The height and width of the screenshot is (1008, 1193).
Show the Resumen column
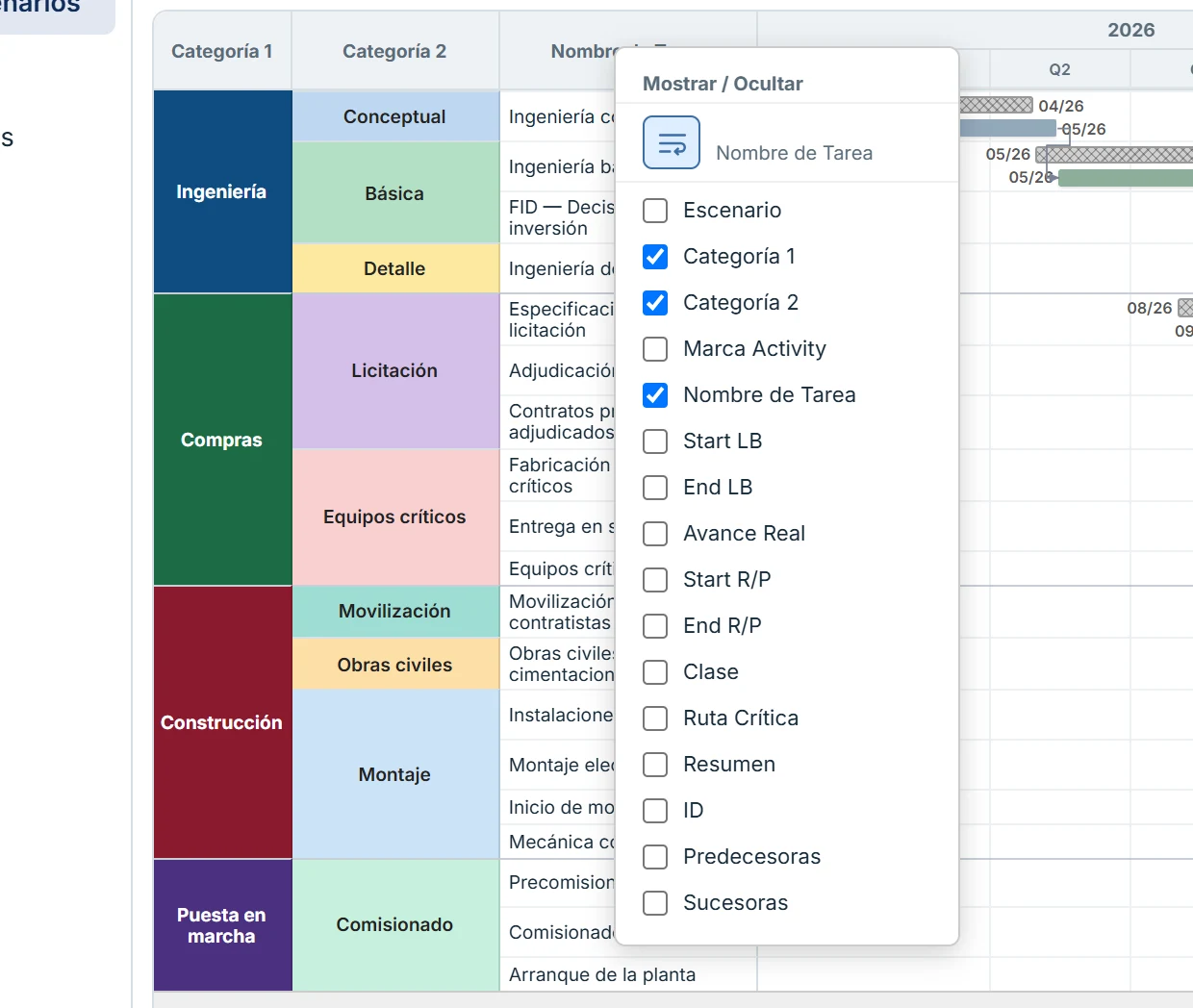point(655,765)
